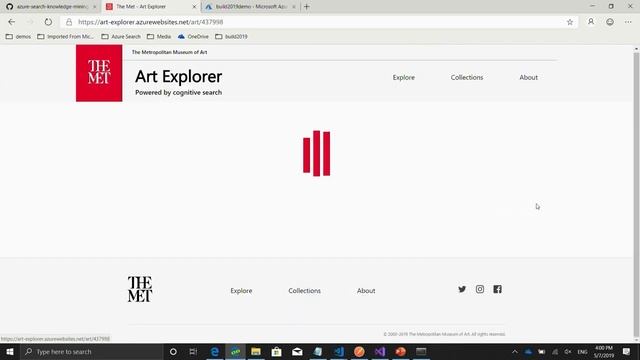This screenshot has height=360, width=640.
Task: Go back with the browser back arrow
Action: click(11, 22)
